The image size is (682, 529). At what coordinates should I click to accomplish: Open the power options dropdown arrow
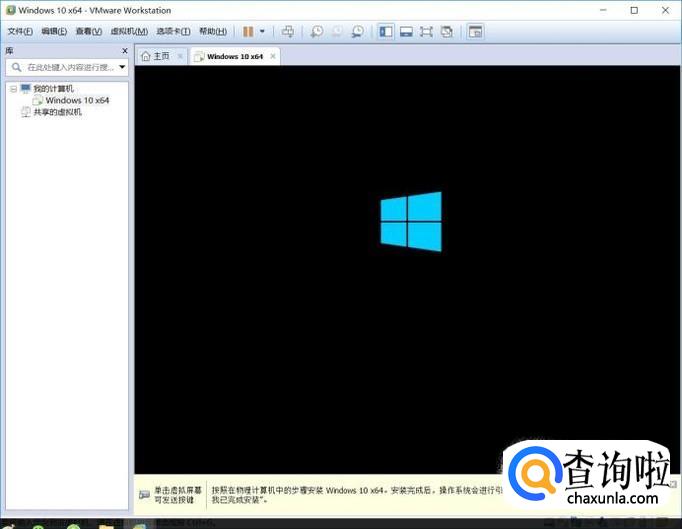[x=262, y=31]
